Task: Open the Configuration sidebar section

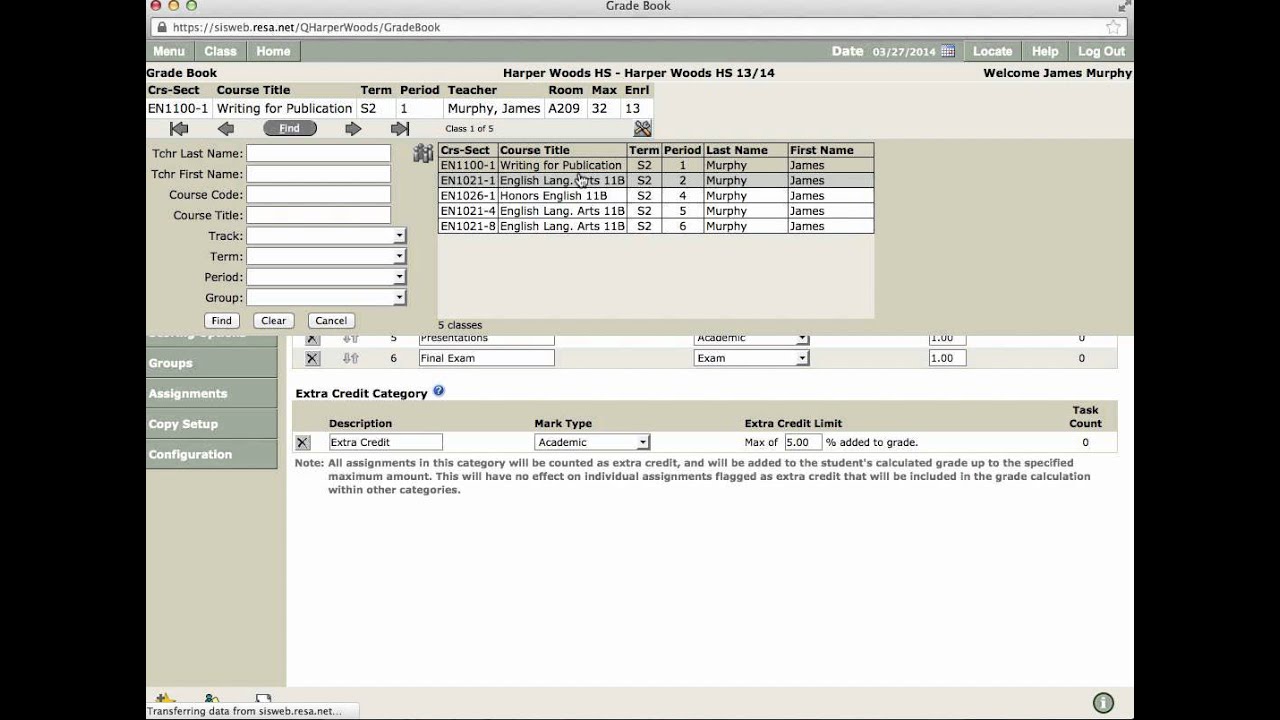Action: [x=212, y=454]
